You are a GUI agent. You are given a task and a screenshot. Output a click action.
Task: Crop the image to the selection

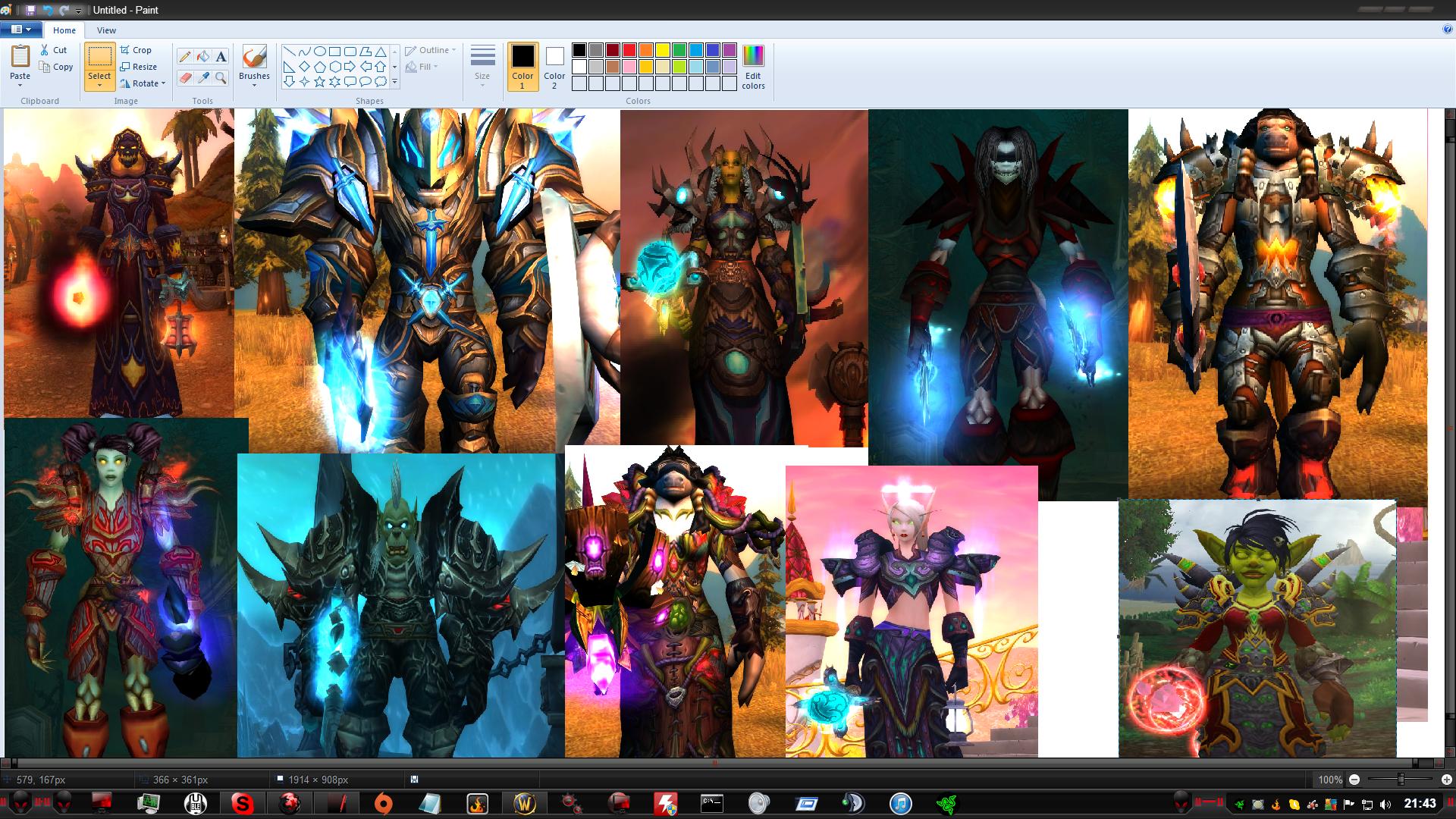pos(136,50)
